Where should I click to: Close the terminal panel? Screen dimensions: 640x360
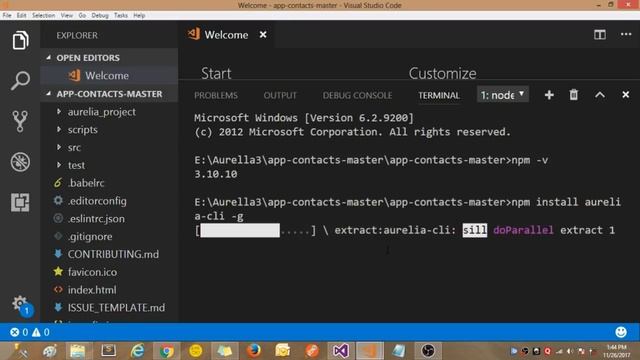(x=625, y=95)
